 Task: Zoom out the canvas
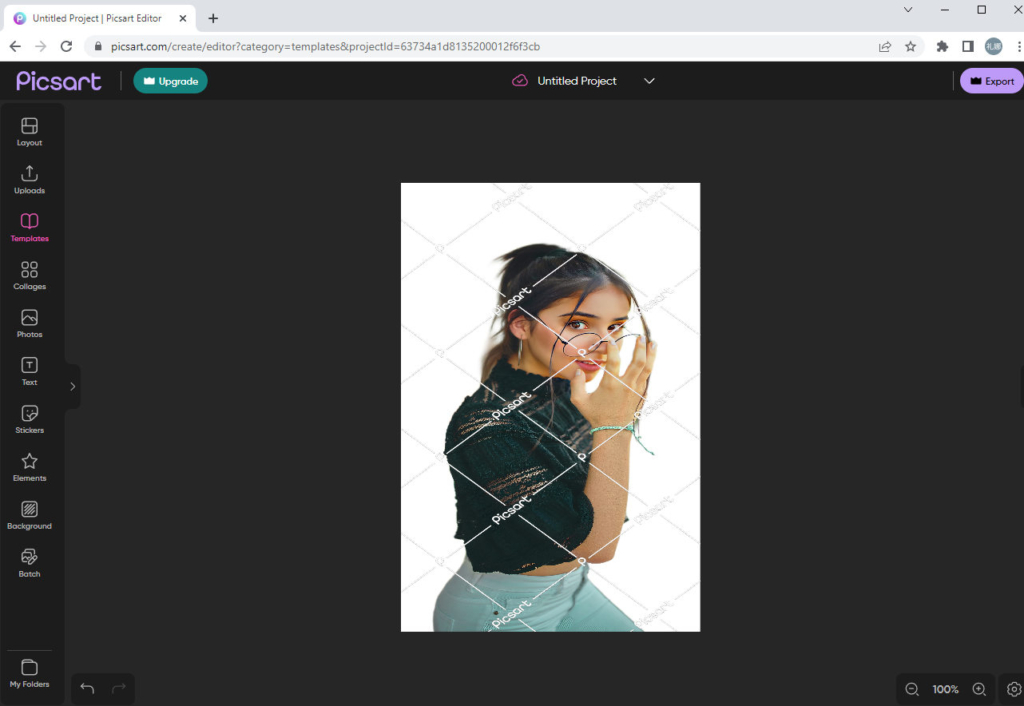(912, 689)
